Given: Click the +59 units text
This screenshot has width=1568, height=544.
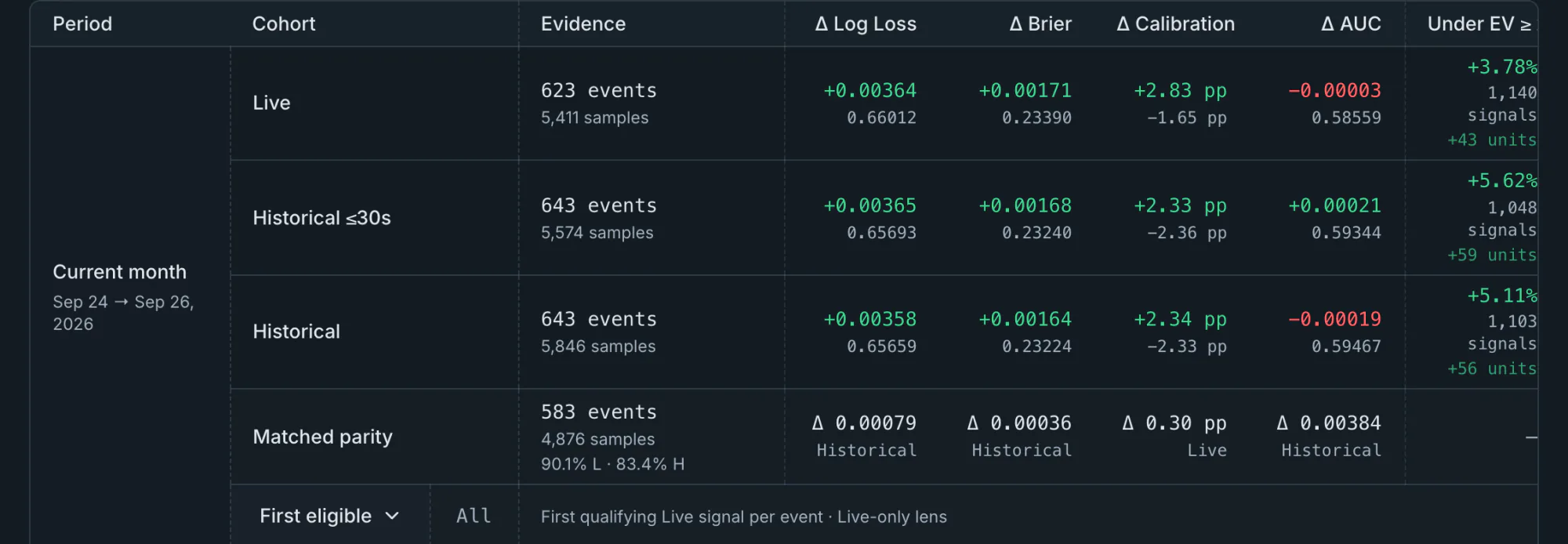Looking at the screenshot, I should pyautogui.click(x=1492, y=255).
